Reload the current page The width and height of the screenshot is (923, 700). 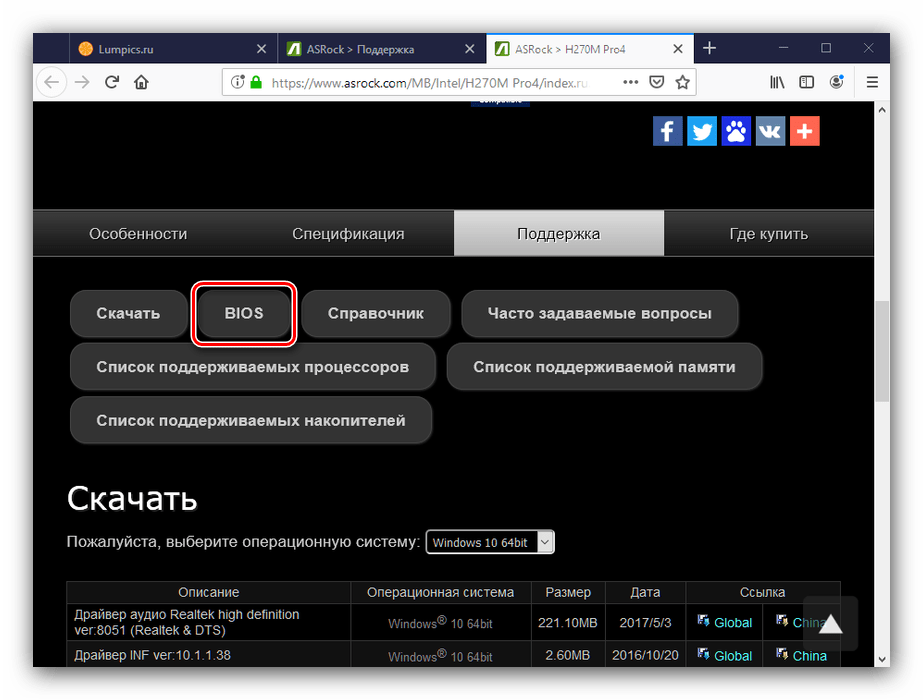click(112, 82)
